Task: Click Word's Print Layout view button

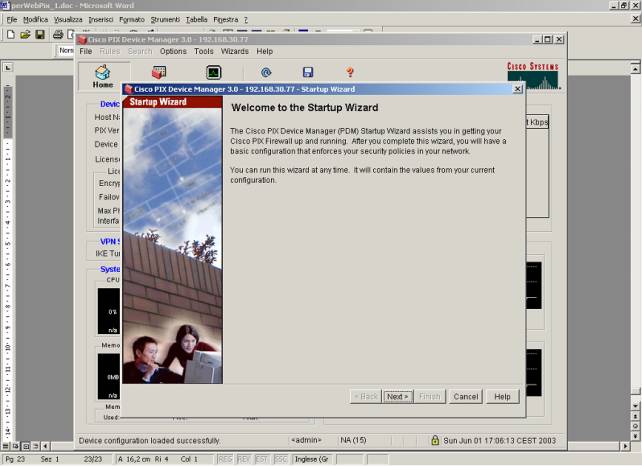Action: (26, 446)
